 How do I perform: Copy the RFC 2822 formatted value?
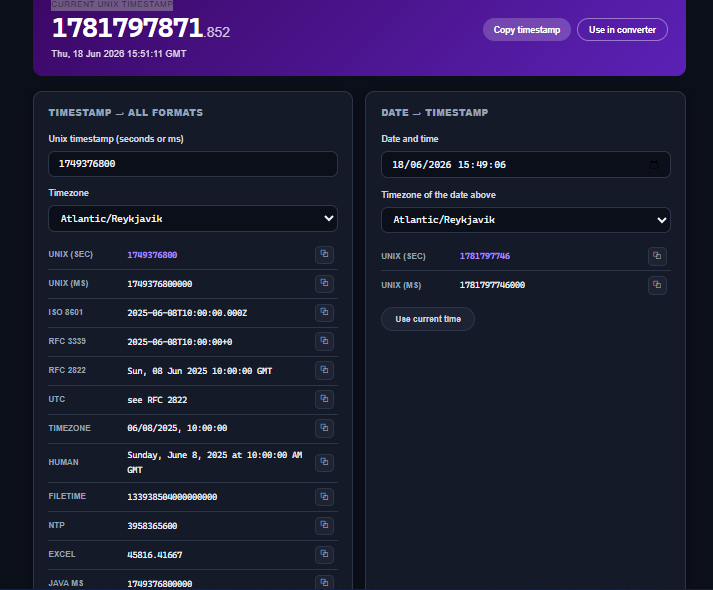[x=324, y=370]
